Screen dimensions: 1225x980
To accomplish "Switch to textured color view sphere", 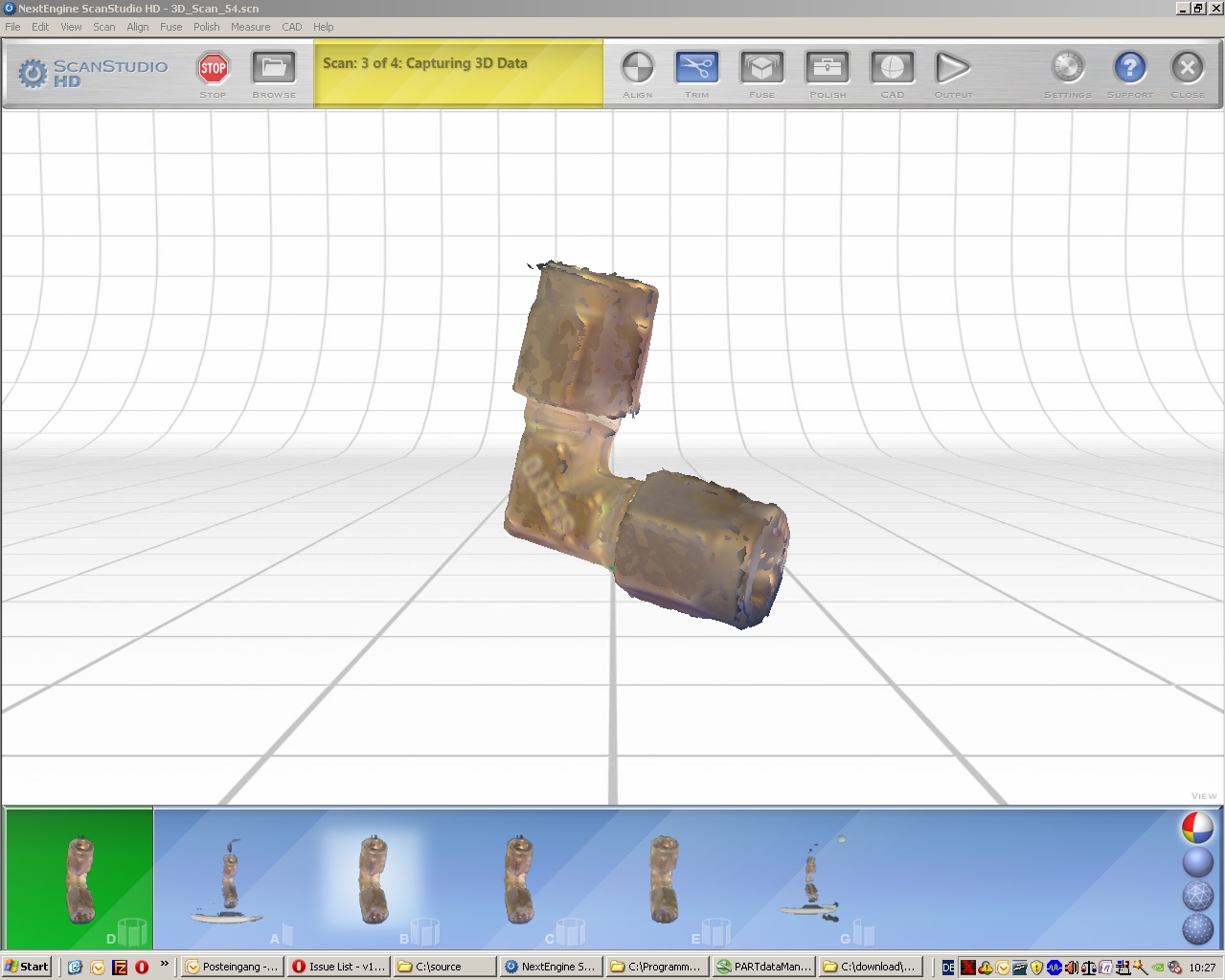I will pyautogui.click(x=1197, y=828).
